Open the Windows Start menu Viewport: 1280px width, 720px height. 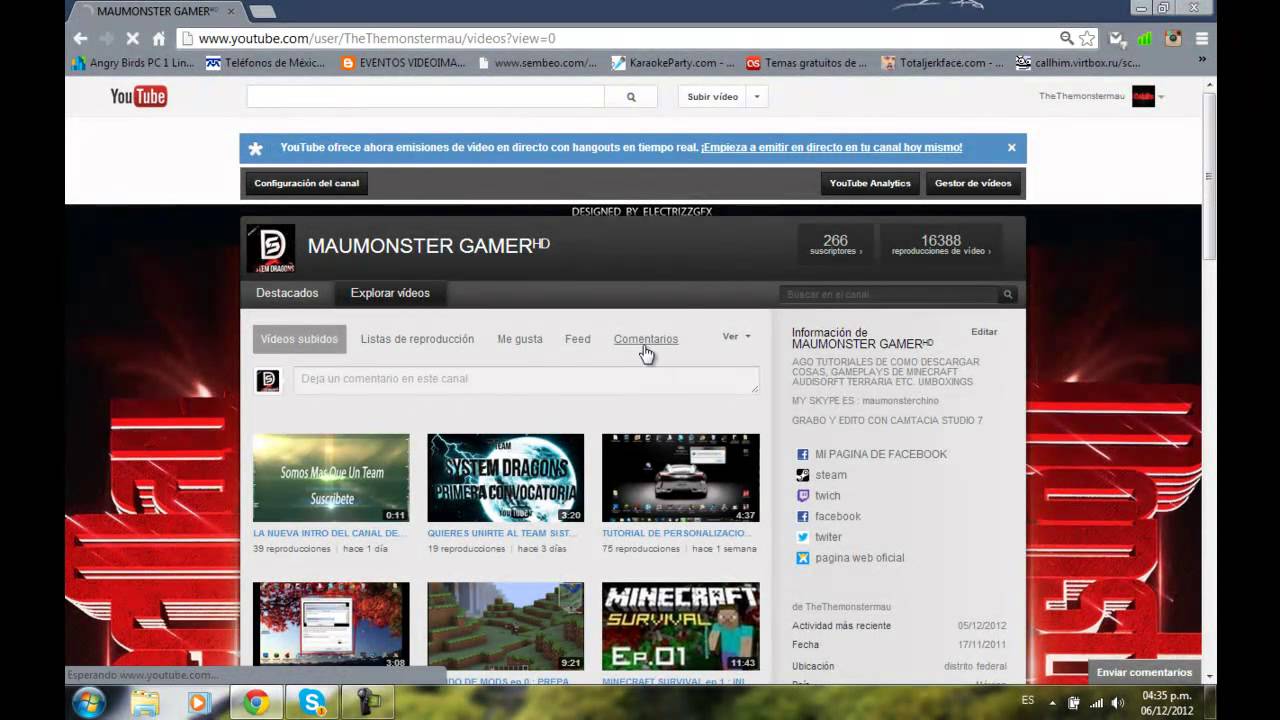pyautogui.click(x=89, y=703)
